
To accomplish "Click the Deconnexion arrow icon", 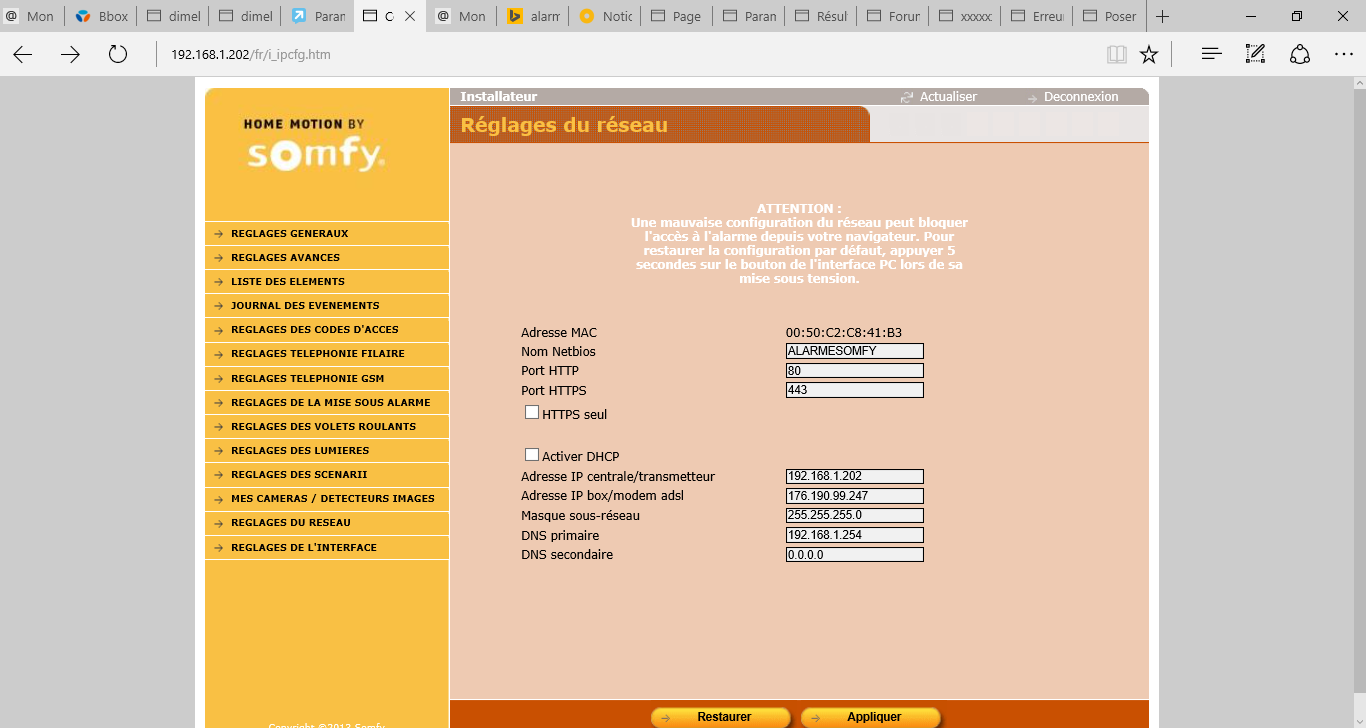I will pyautogui.click(x=1033, y=97).
